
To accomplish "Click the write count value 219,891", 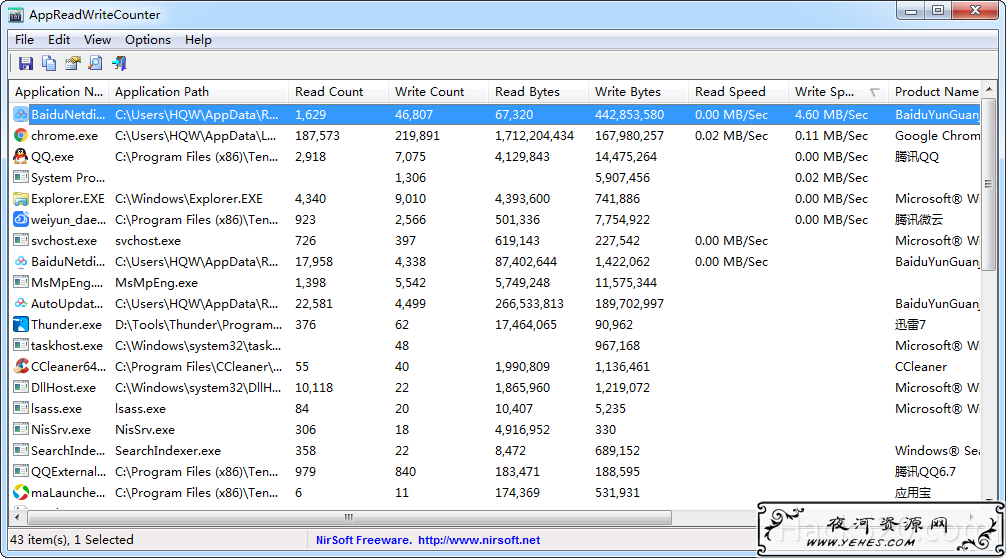I will (417, 135).
